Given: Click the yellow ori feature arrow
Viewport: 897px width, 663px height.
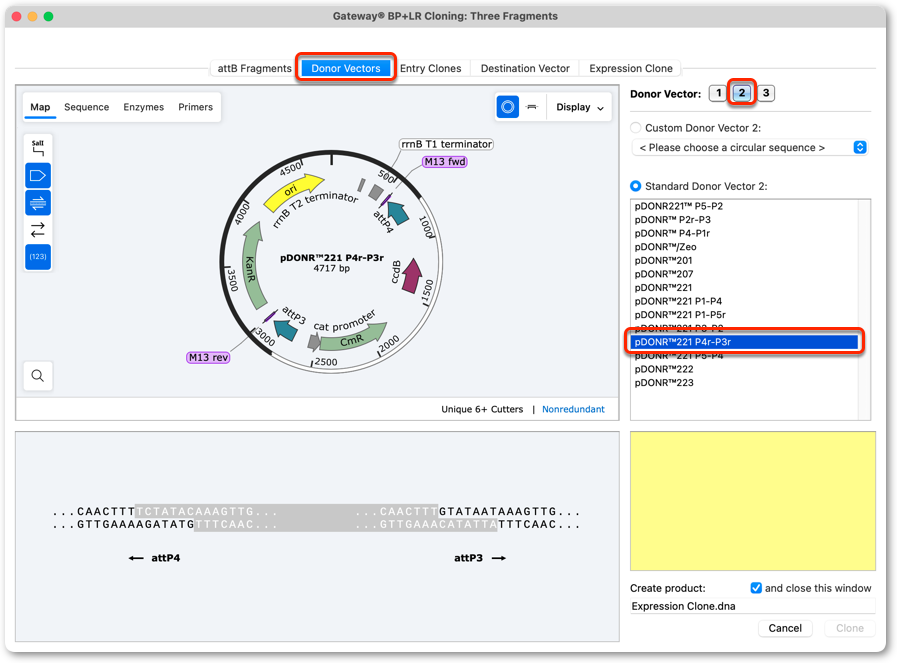Looking at the screenshot, I should (293, 191).
